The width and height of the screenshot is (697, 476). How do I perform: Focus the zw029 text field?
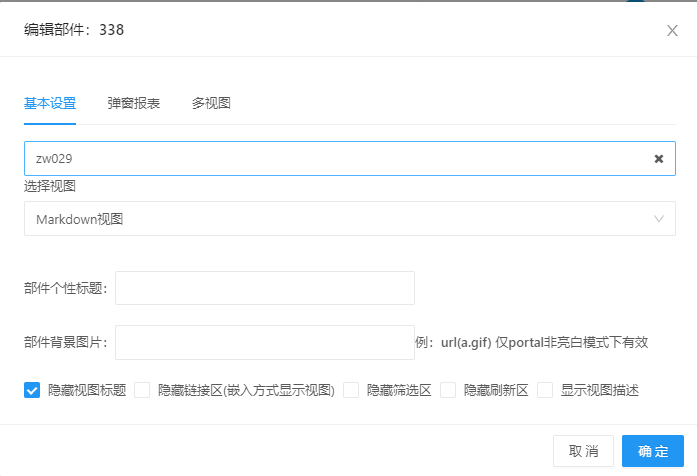click(x=330, y=159)
